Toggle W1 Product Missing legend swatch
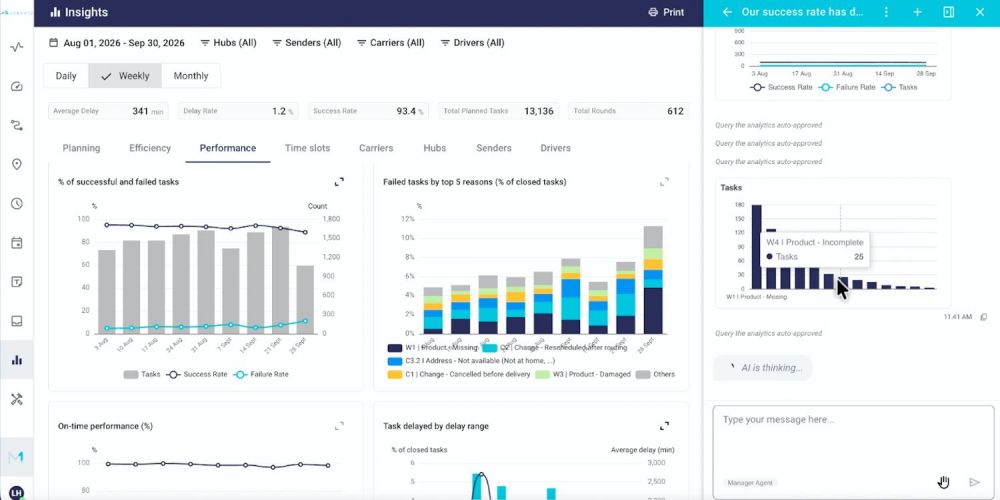The image size is (1000, 500). coord(395,348)
